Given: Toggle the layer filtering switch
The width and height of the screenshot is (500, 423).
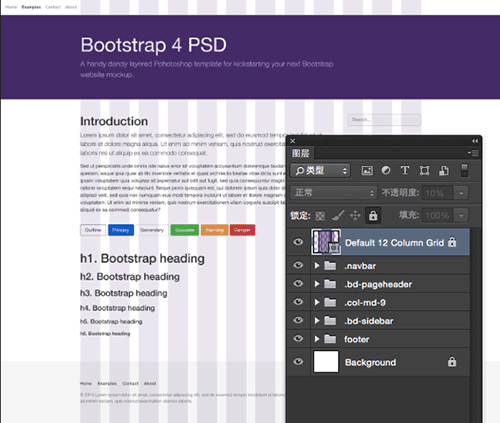Looking at the screenshot, I should (464, 170).
